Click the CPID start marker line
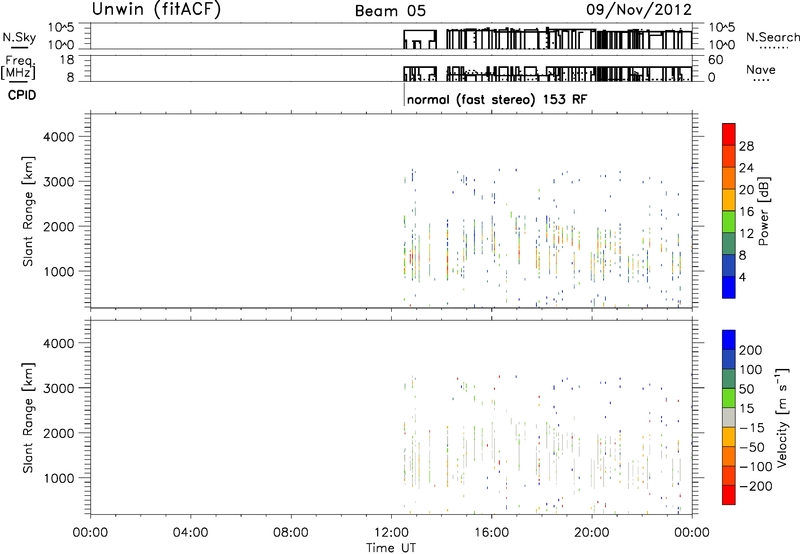The width and height of the screenshot is (800, 554). coord(404,95)
